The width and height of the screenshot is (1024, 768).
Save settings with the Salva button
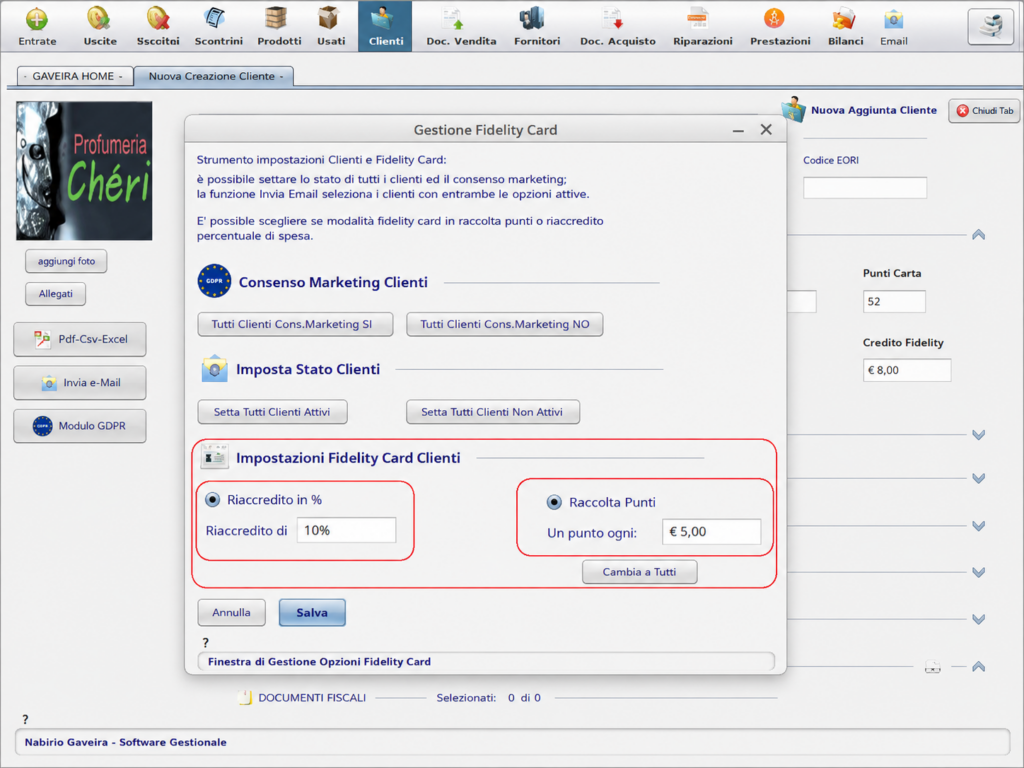[312, 613]
